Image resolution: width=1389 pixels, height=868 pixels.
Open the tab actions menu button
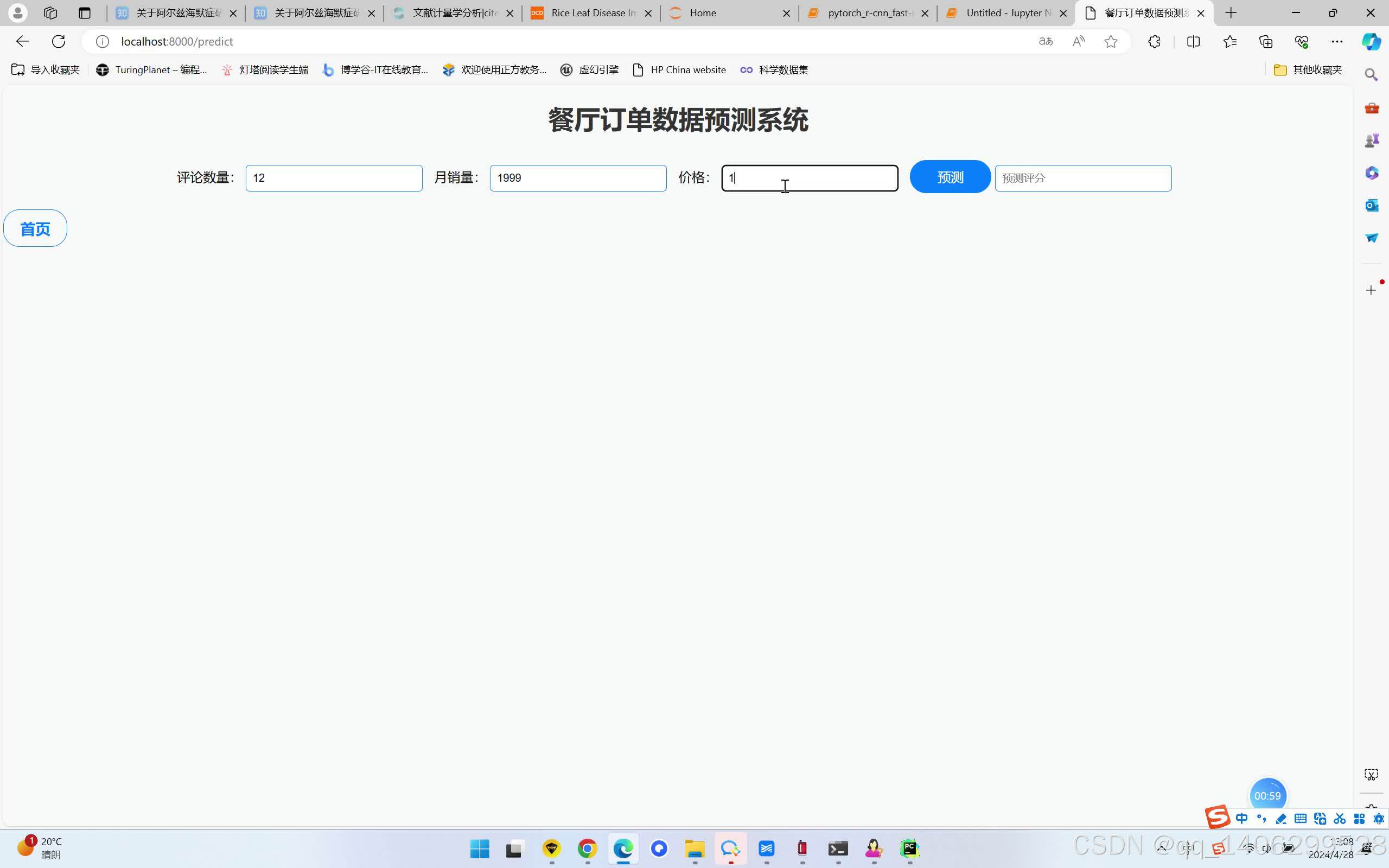pyautogui.click(x=85, y=12)
